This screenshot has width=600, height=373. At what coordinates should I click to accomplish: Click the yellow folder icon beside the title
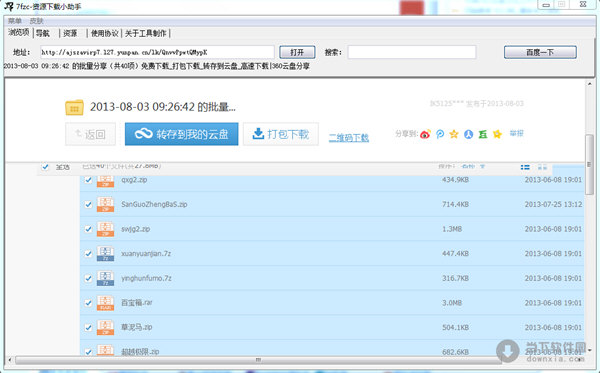point(74,107)
